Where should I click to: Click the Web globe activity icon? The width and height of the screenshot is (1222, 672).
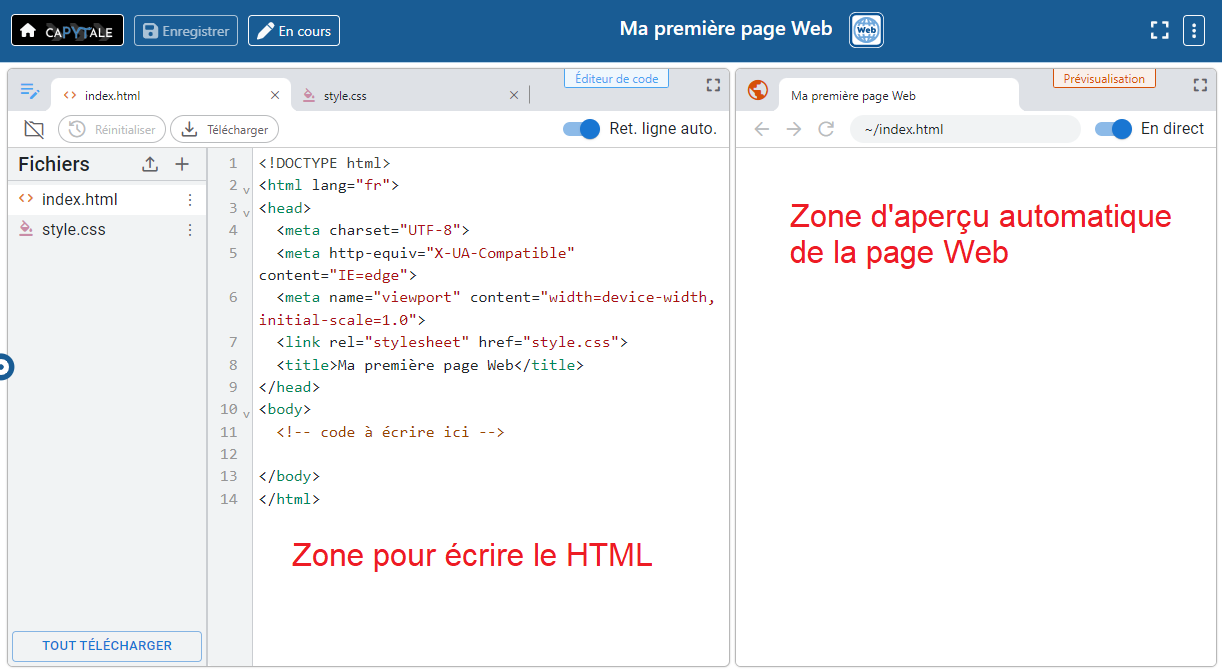(x=866, y=30)
